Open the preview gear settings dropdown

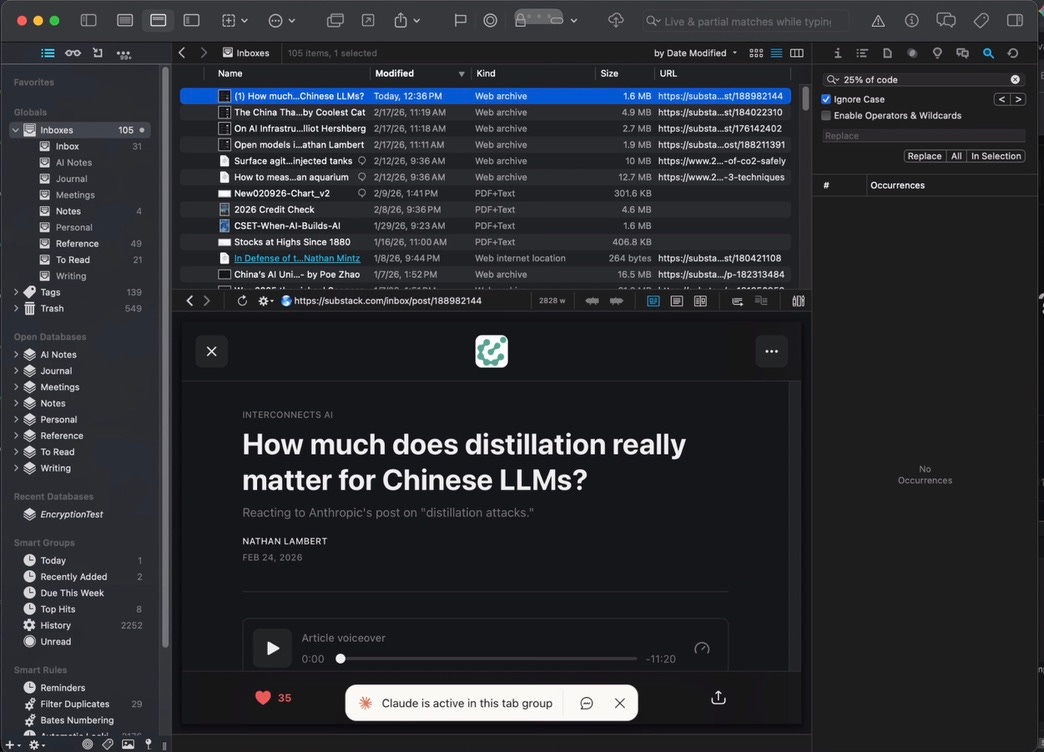(x=265, y=301)
